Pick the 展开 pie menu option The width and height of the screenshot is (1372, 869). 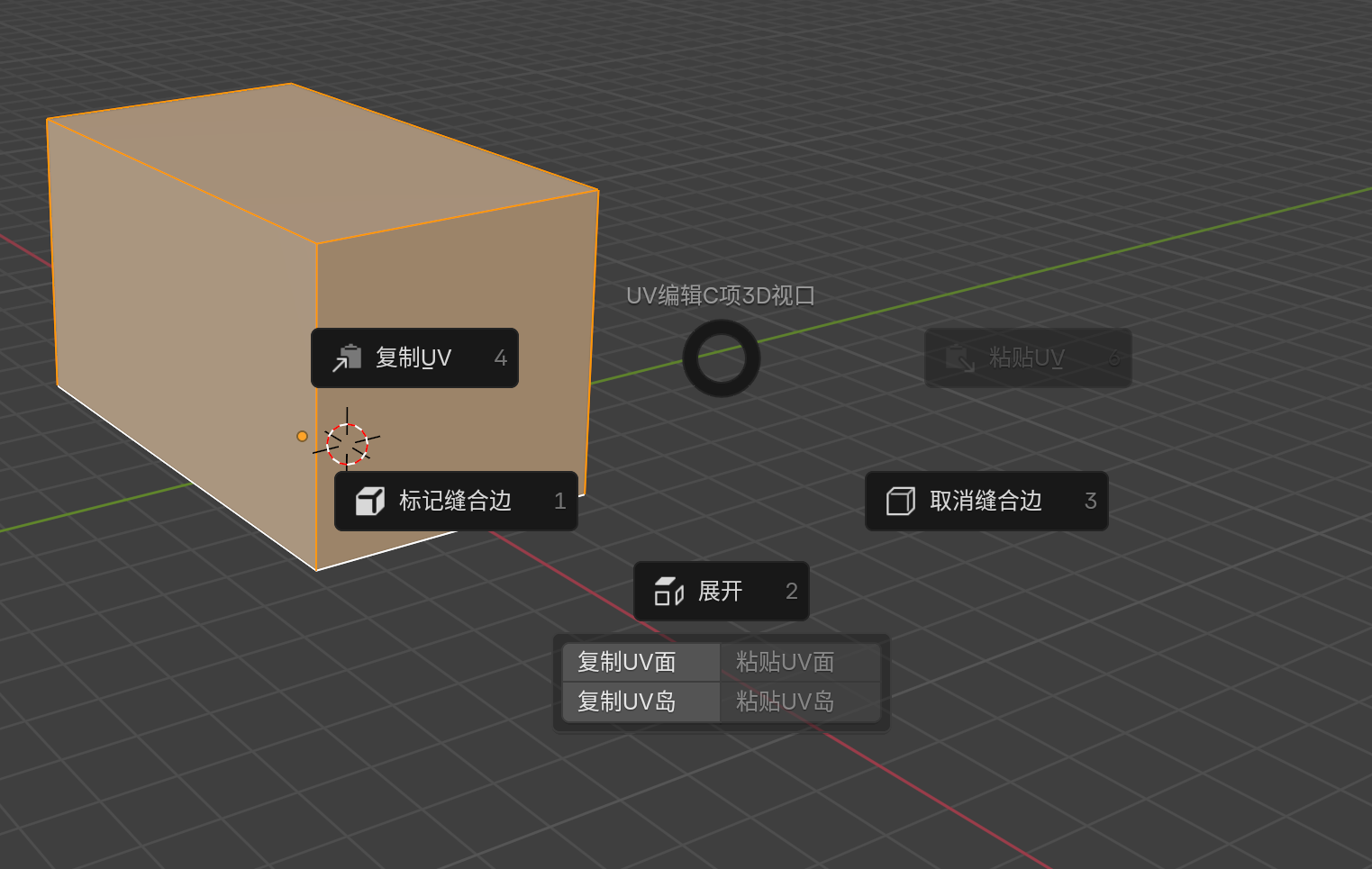(x=721, y=592)
